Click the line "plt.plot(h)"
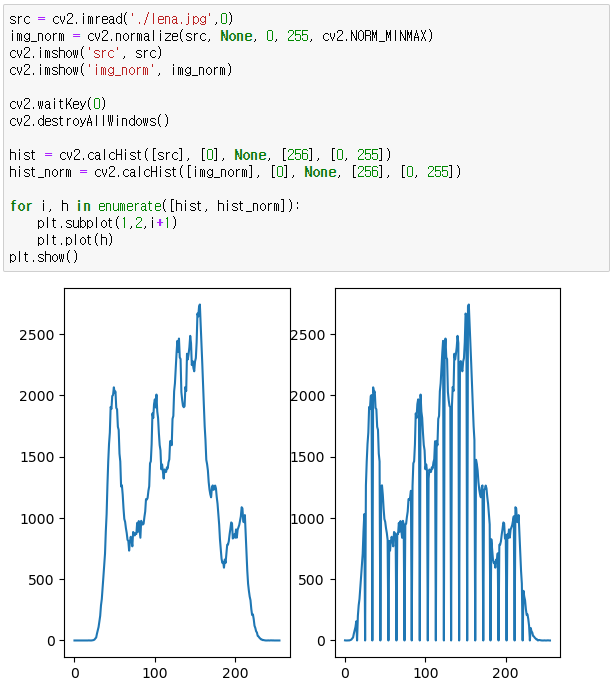Screen dimensions: 612x684 tap(75, 240)
